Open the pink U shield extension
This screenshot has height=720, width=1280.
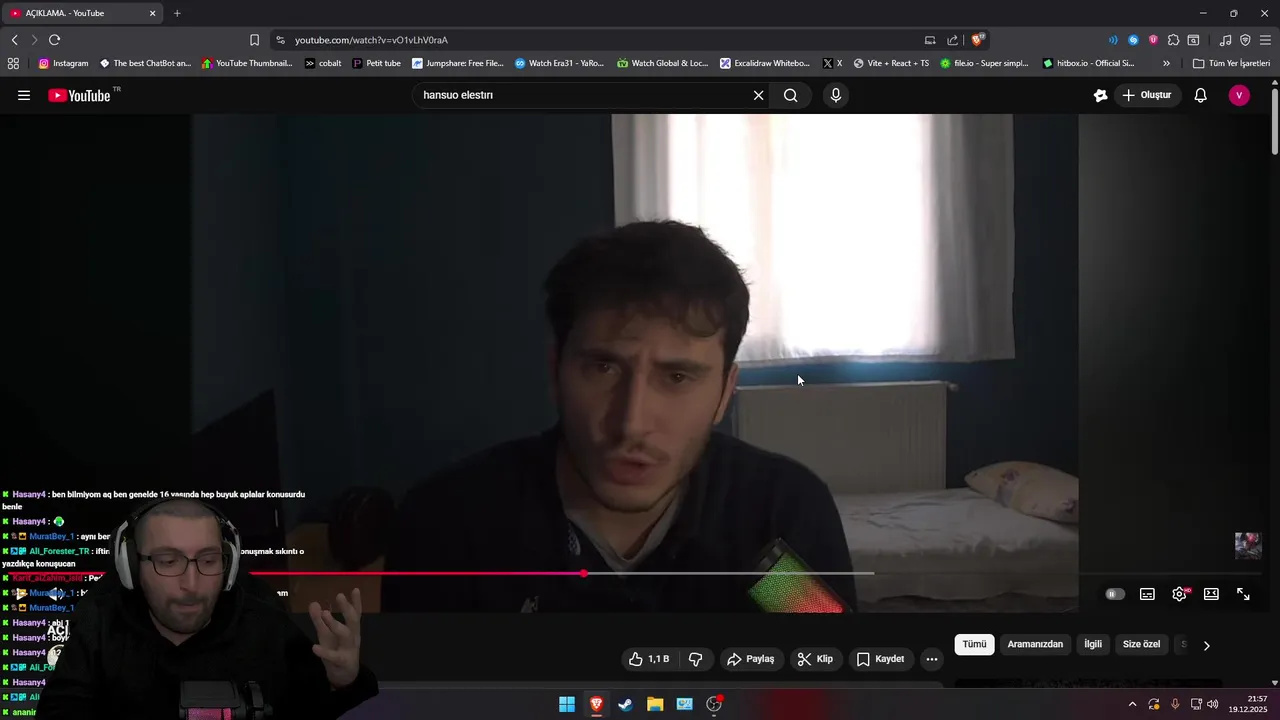pyautogui.click(x=1153, y=40)
